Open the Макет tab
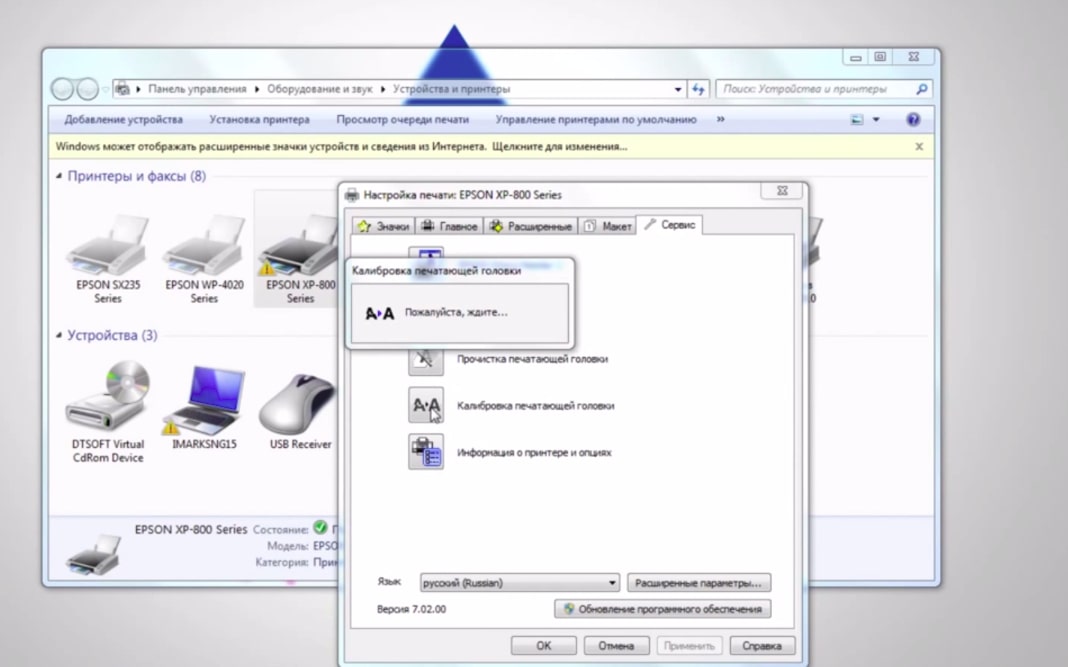The height and width of the screenshot is (667, 1068). tap(608, 226)
